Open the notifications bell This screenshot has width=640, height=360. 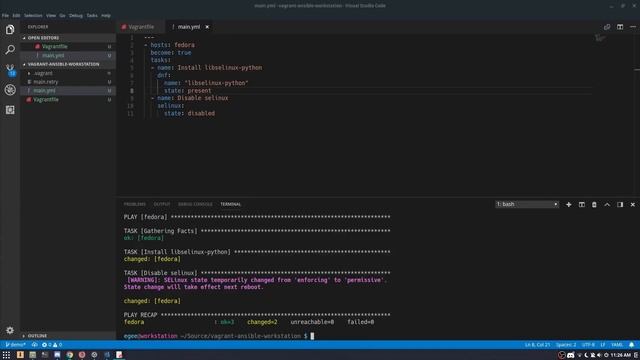click(x=631, y=344)
